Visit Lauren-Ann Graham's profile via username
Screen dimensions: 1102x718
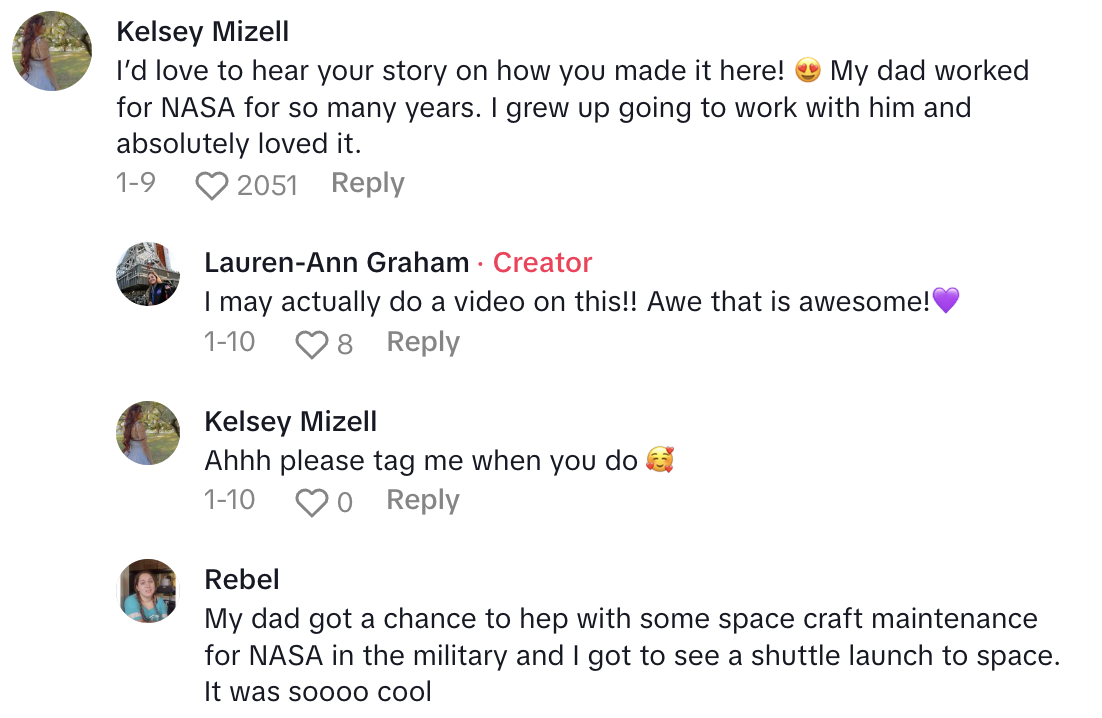[336, 263]
